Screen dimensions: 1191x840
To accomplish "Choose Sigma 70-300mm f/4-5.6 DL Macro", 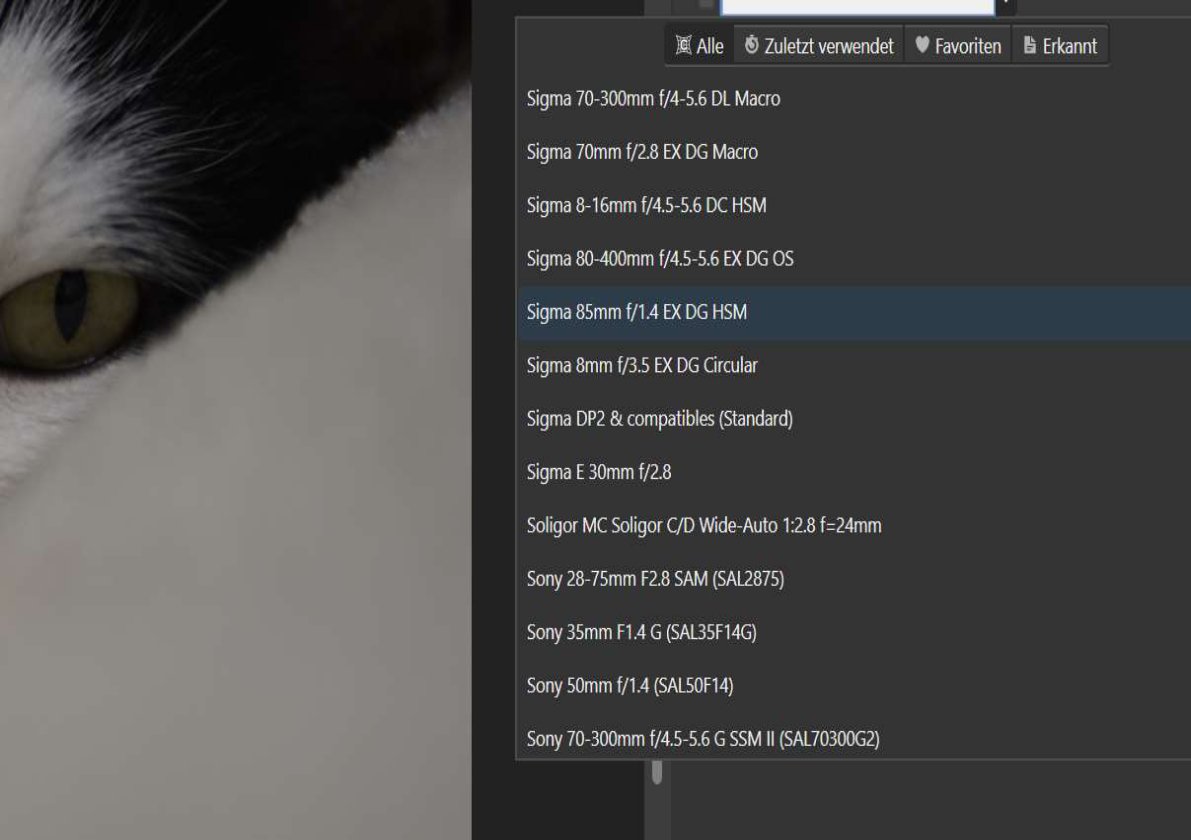I will (x=854, y=99).
